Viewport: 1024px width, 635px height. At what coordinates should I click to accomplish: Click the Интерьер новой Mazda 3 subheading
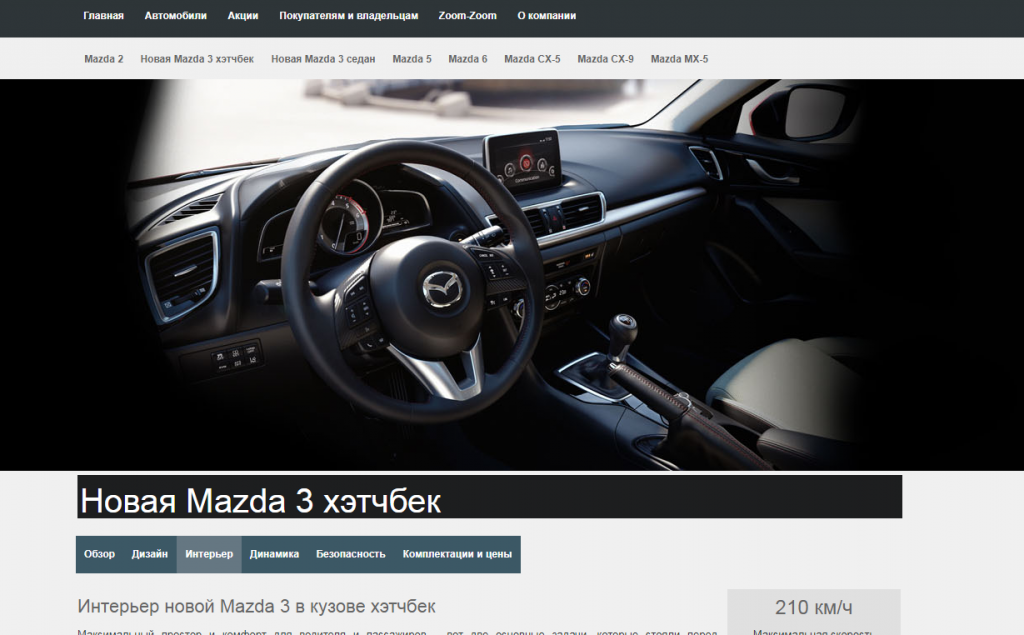(x=257, y=606)
